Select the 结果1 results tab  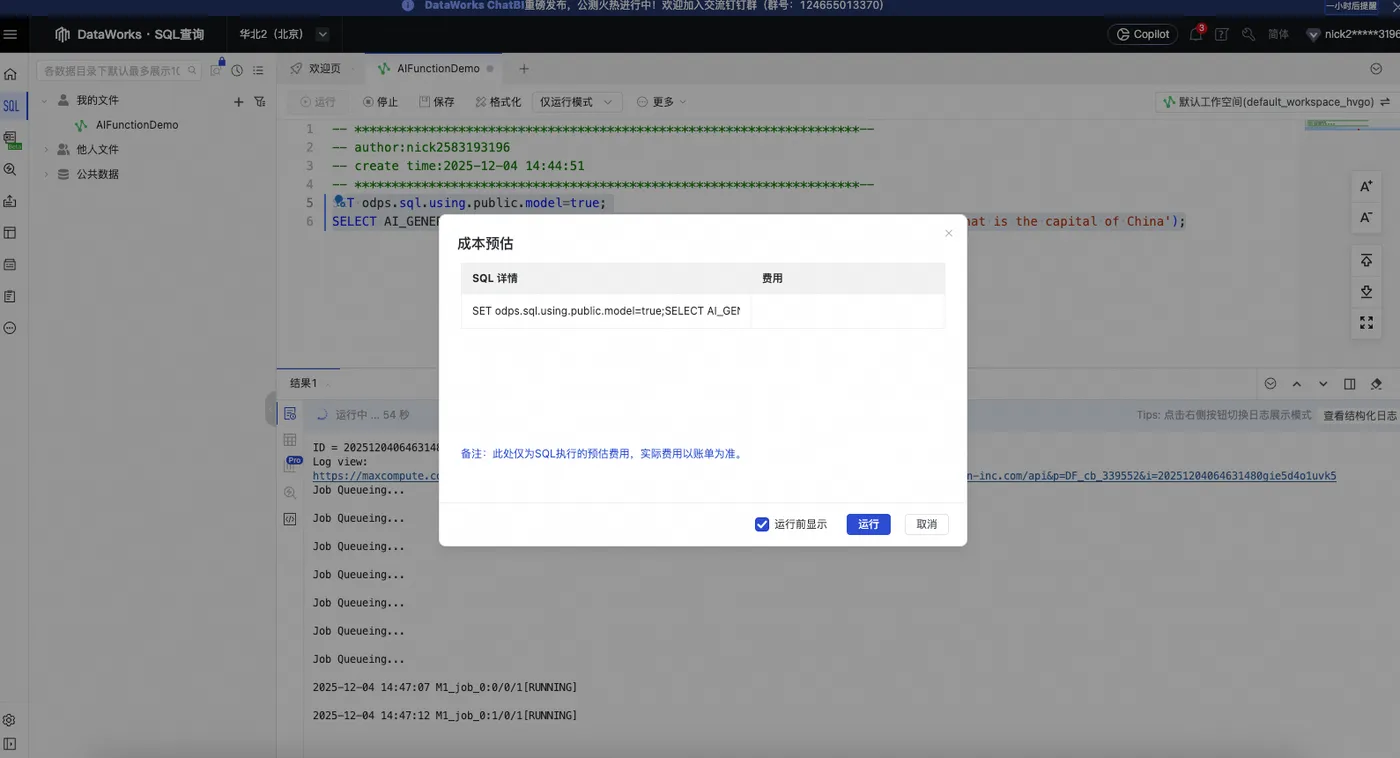[x=303, y=383]
